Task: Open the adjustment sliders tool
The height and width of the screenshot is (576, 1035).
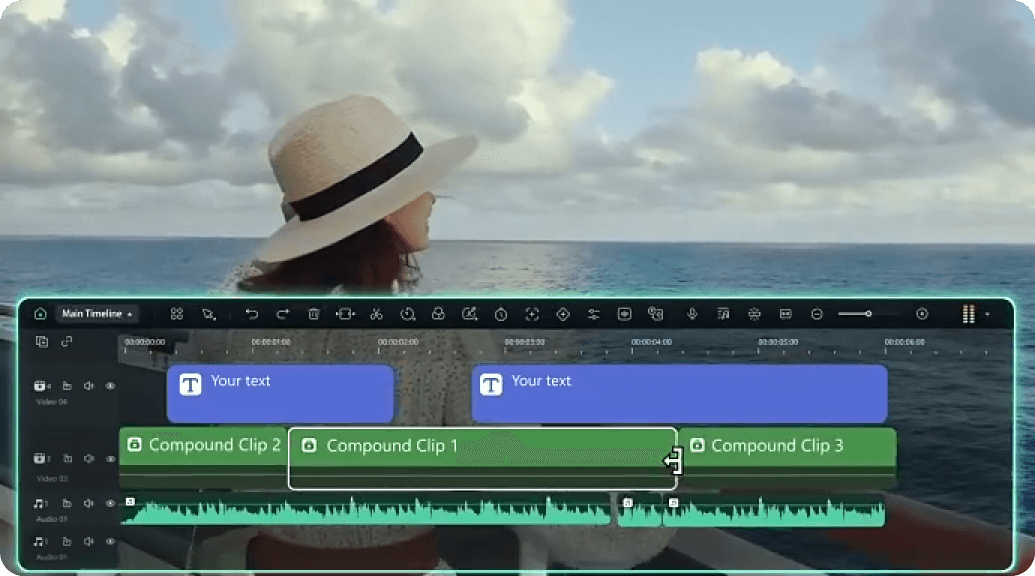Action: [x=594, y=314]
